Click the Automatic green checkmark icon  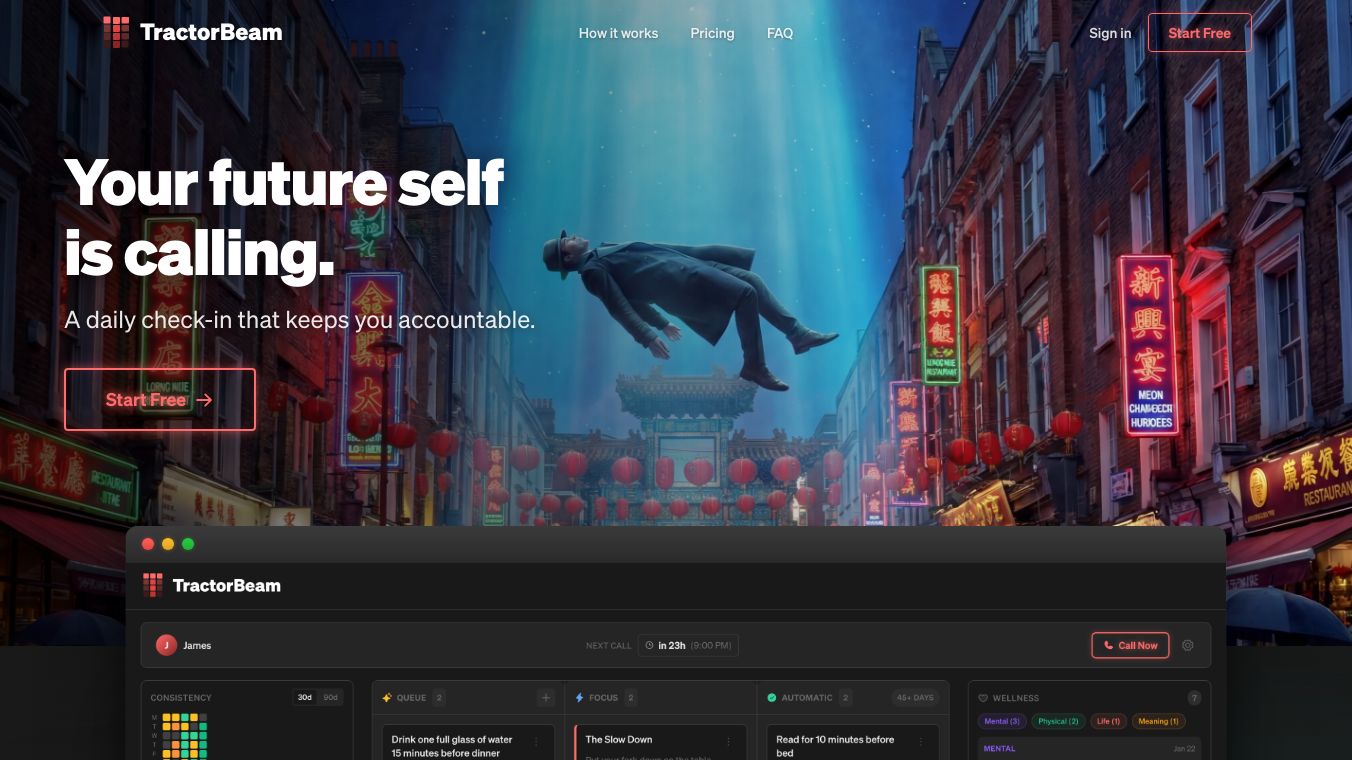click(x=772, y=698)
